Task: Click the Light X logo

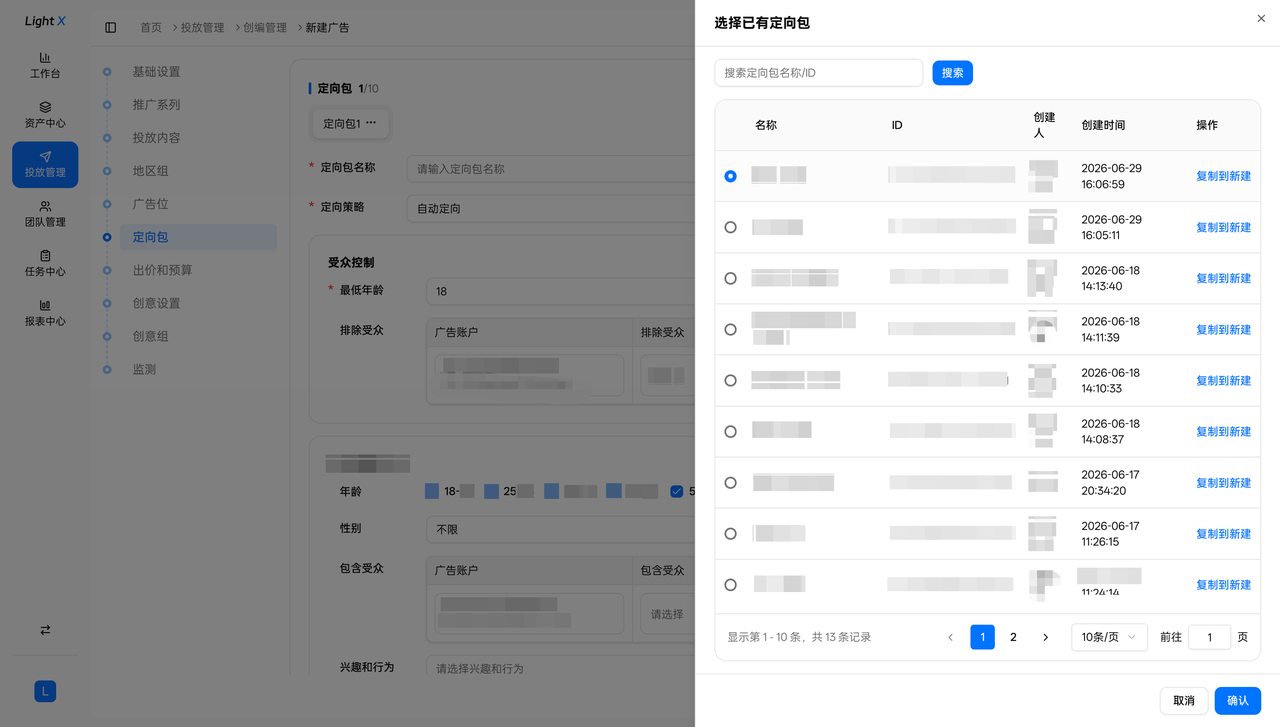Action: click(45, 21)
